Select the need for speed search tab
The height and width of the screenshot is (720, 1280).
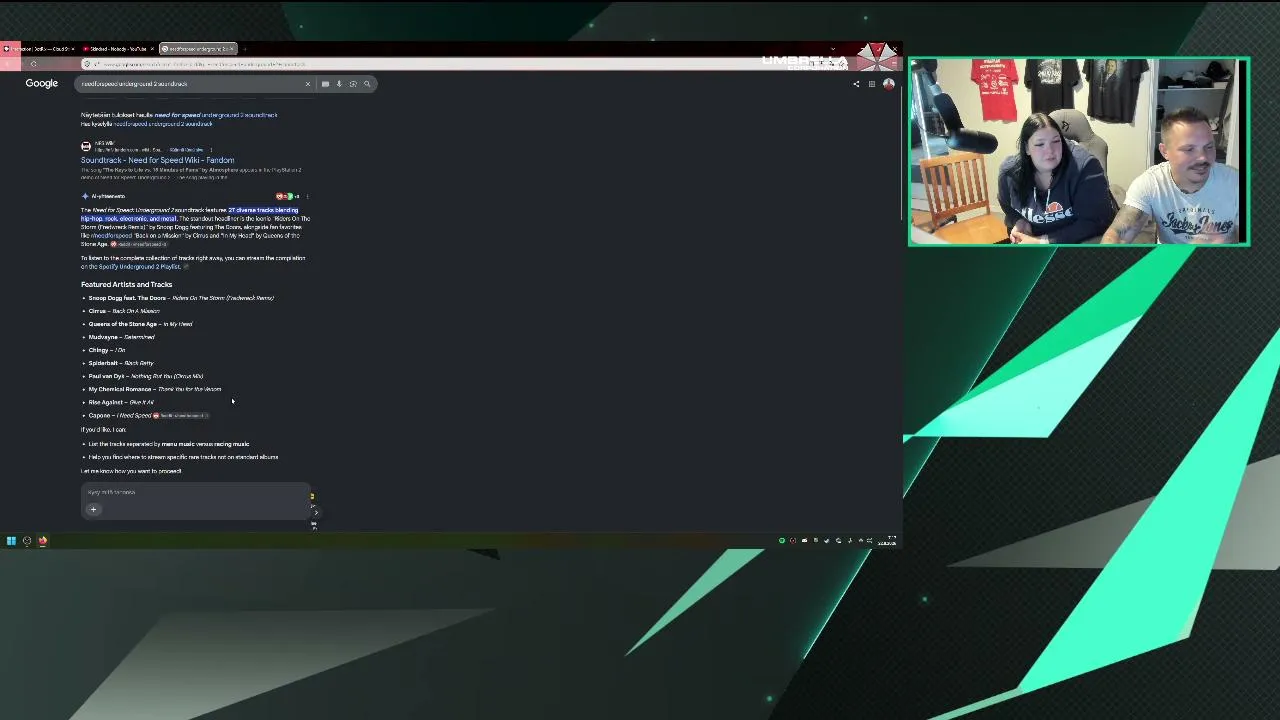196,49
